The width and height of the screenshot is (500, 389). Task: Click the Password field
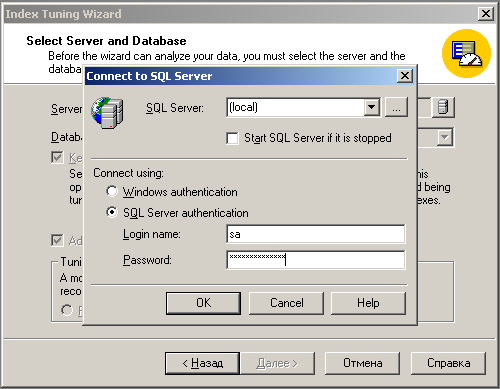point(316,260)
